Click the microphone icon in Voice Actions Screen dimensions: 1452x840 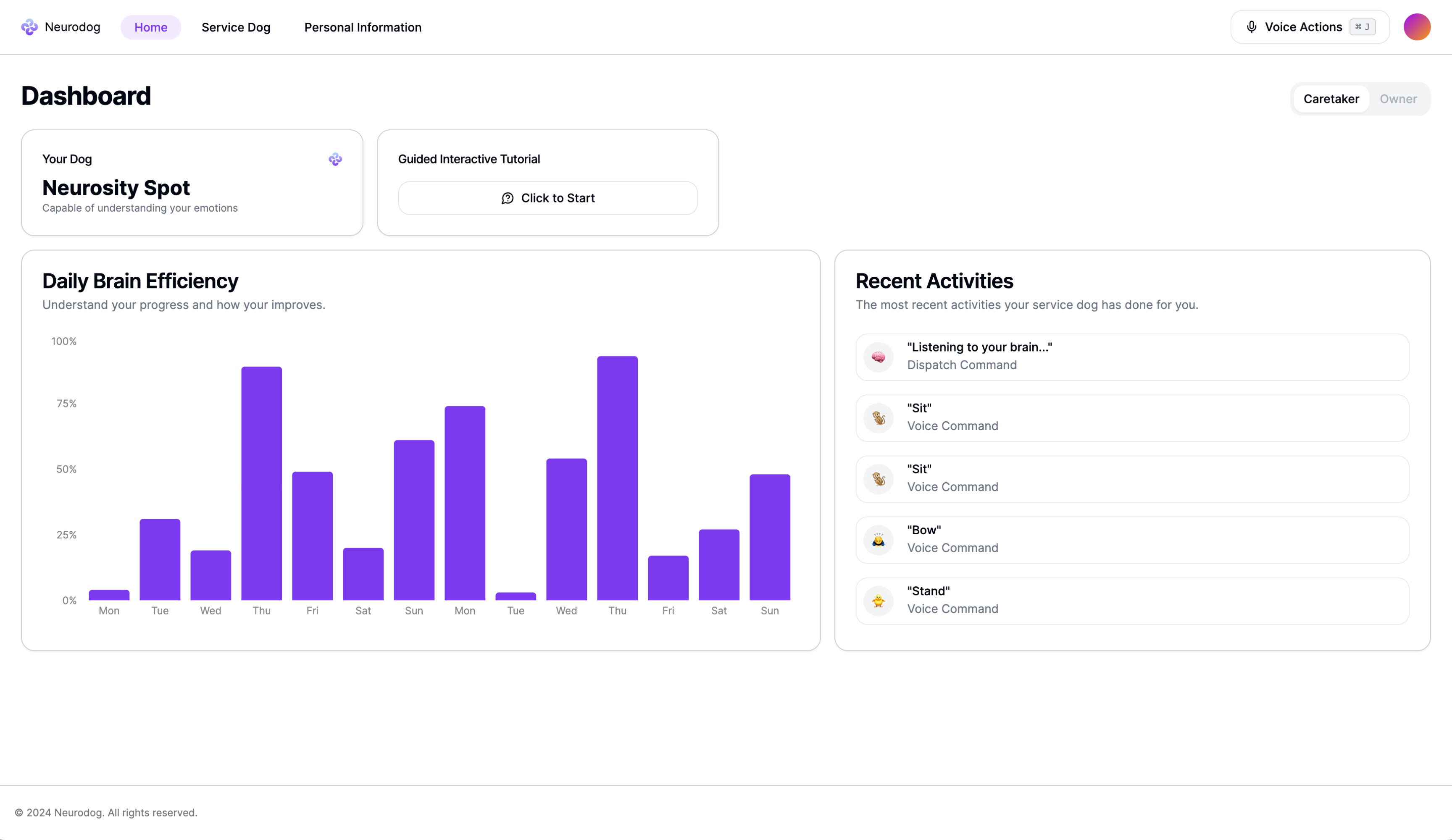1251,27
